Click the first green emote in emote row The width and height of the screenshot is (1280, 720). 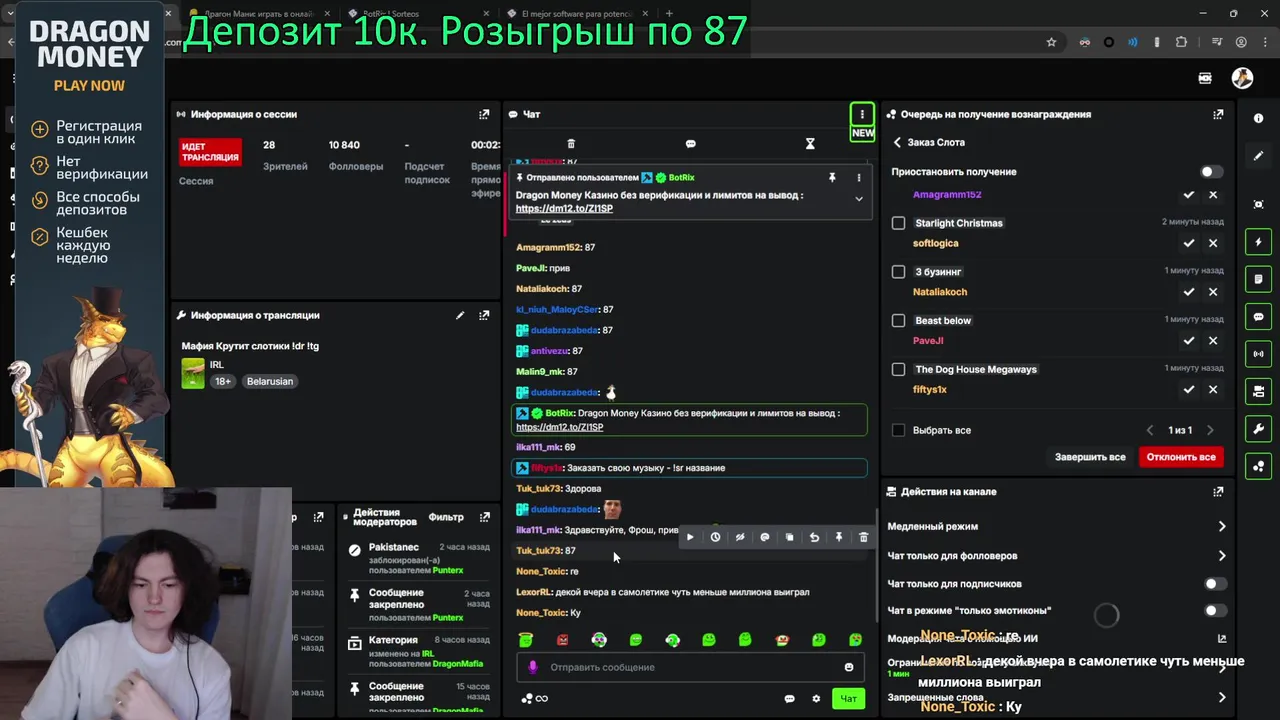[526, 640]
